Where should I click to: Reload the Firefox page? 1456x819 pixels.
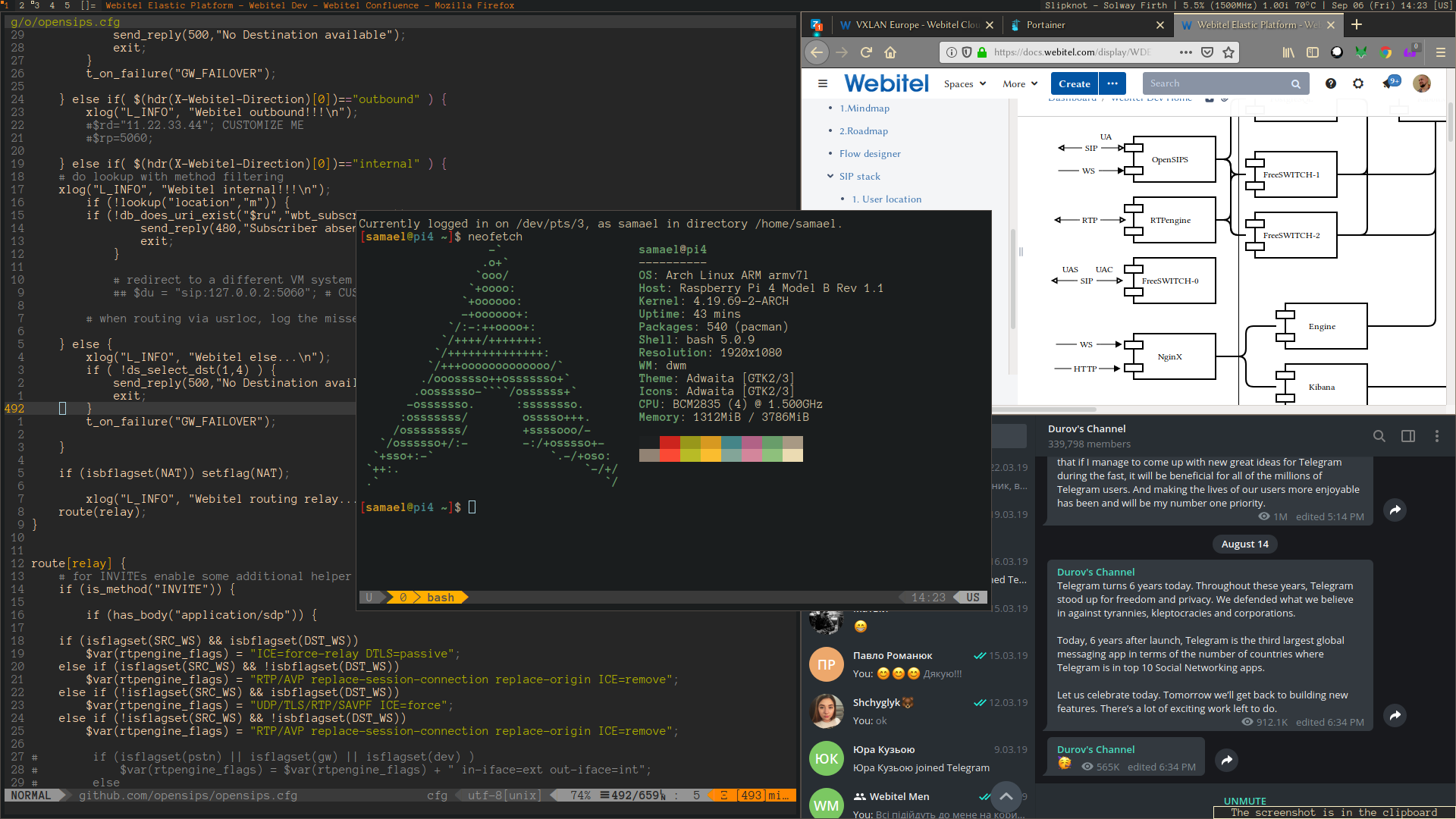pyautogui.click(x=866, y=52)
